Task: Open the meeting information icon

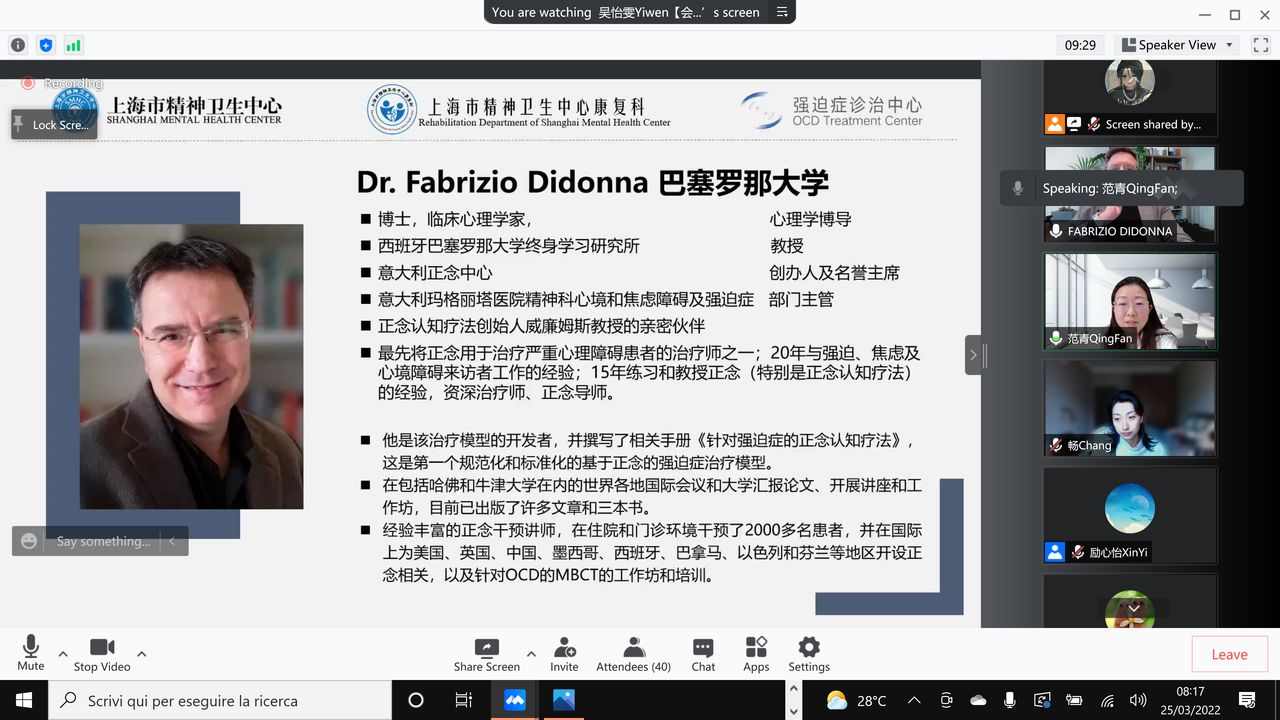Action: pyautogui.click(x=18, y=45)
